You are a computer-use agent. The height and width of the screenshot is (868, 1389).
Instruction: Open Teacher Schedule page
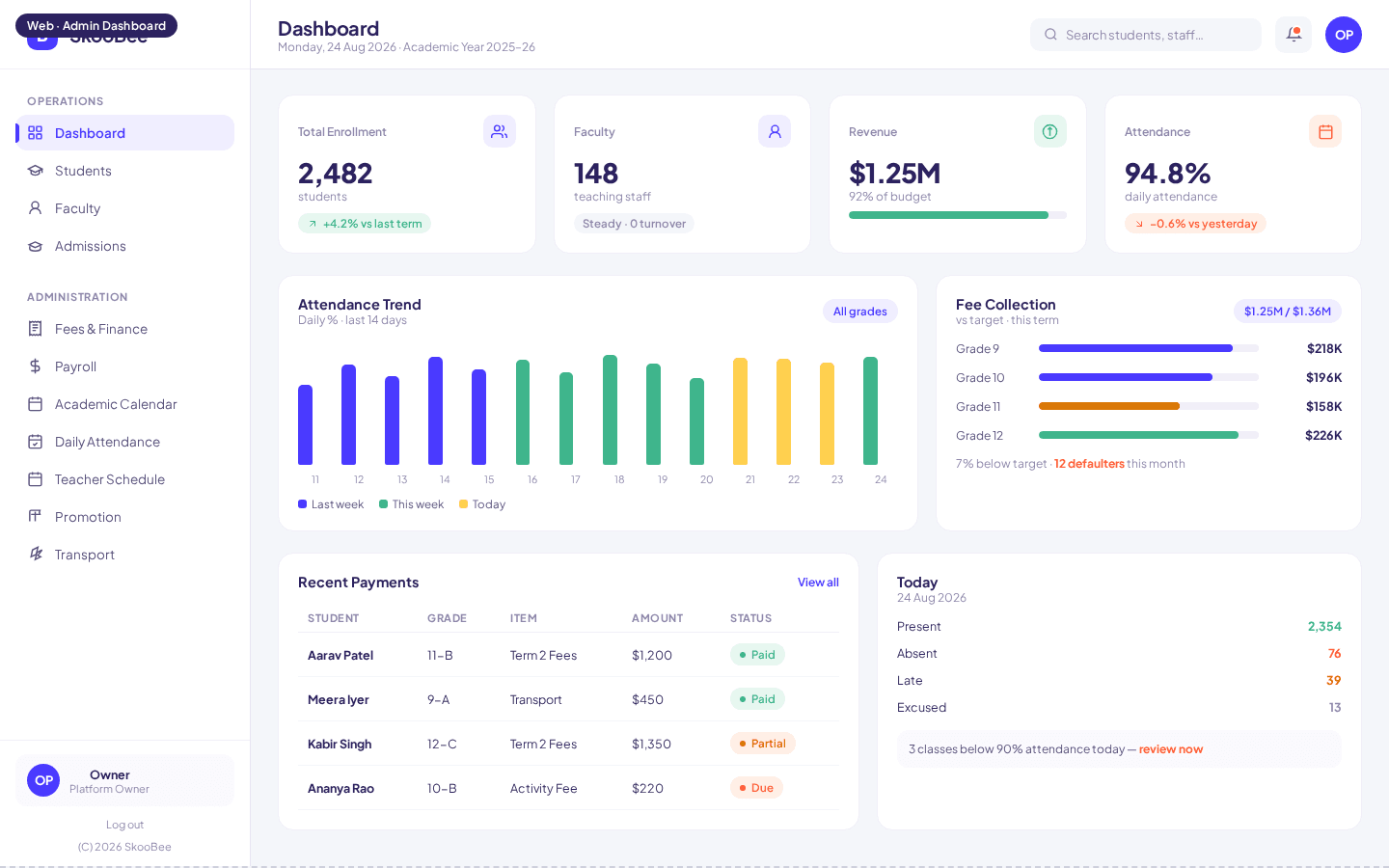point(125,479)
